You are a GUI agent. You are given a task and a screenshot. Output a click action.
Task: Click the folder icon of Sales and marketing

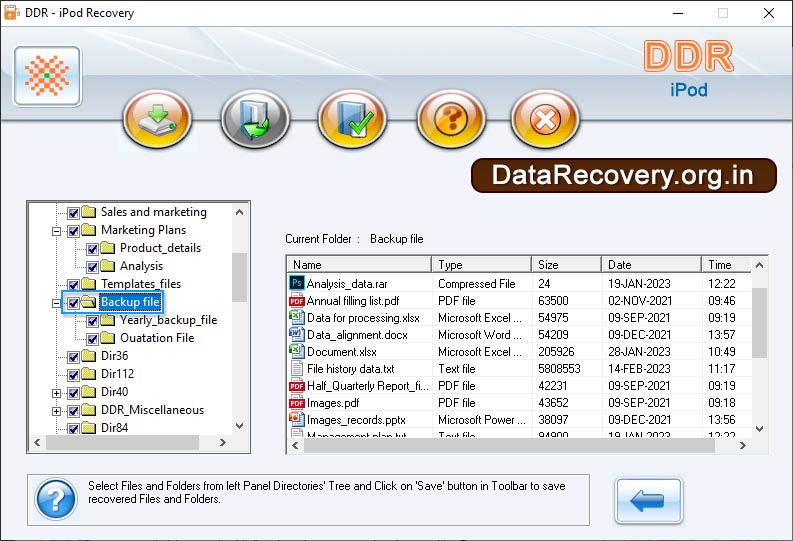point(89,211)
